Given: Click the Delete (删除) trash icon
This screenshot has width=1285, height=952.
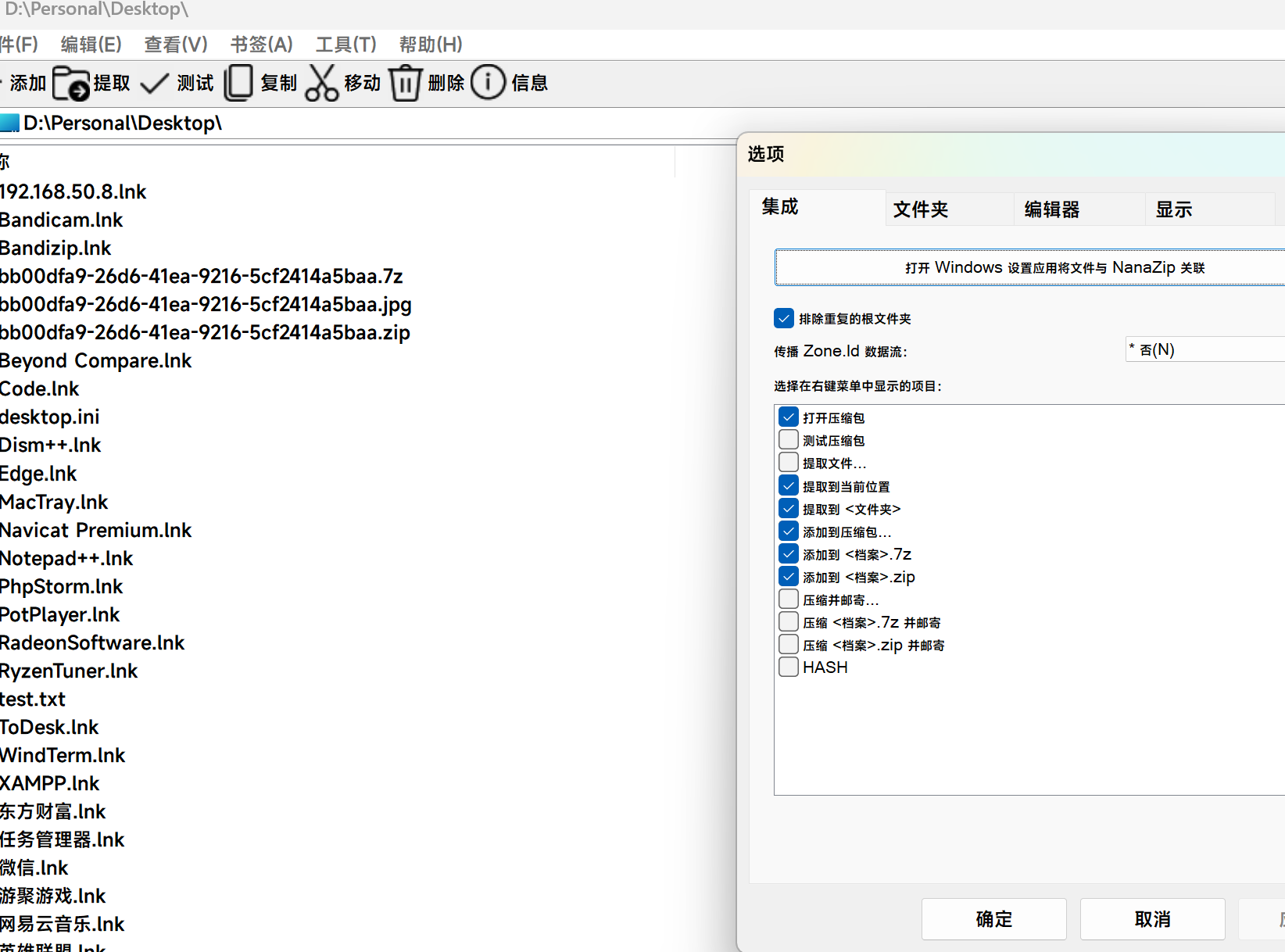Looking at the screenshot, I should 405,83.
